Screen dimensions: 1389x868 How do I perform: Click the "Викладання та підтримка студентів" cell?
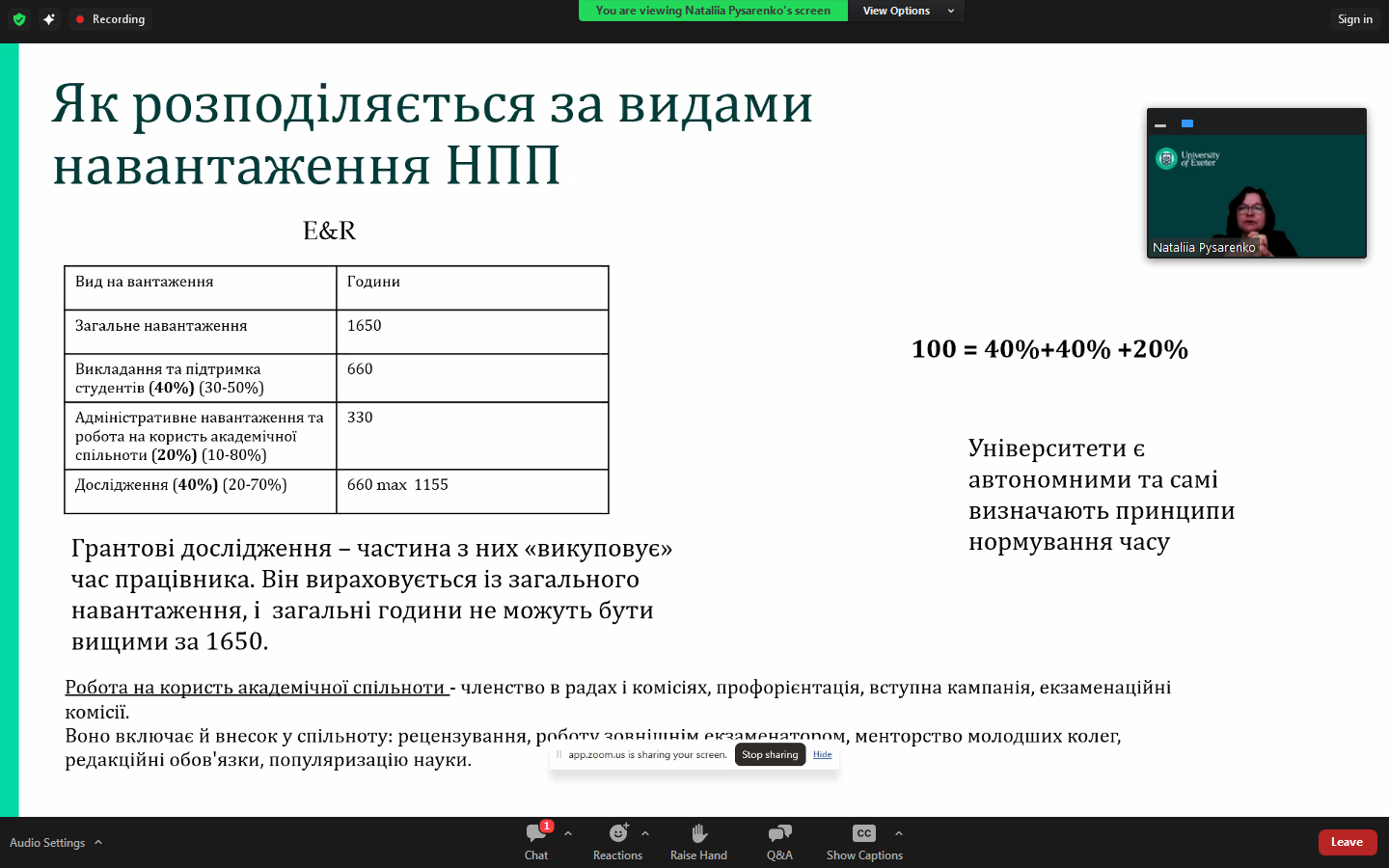(x=201, y=378)
